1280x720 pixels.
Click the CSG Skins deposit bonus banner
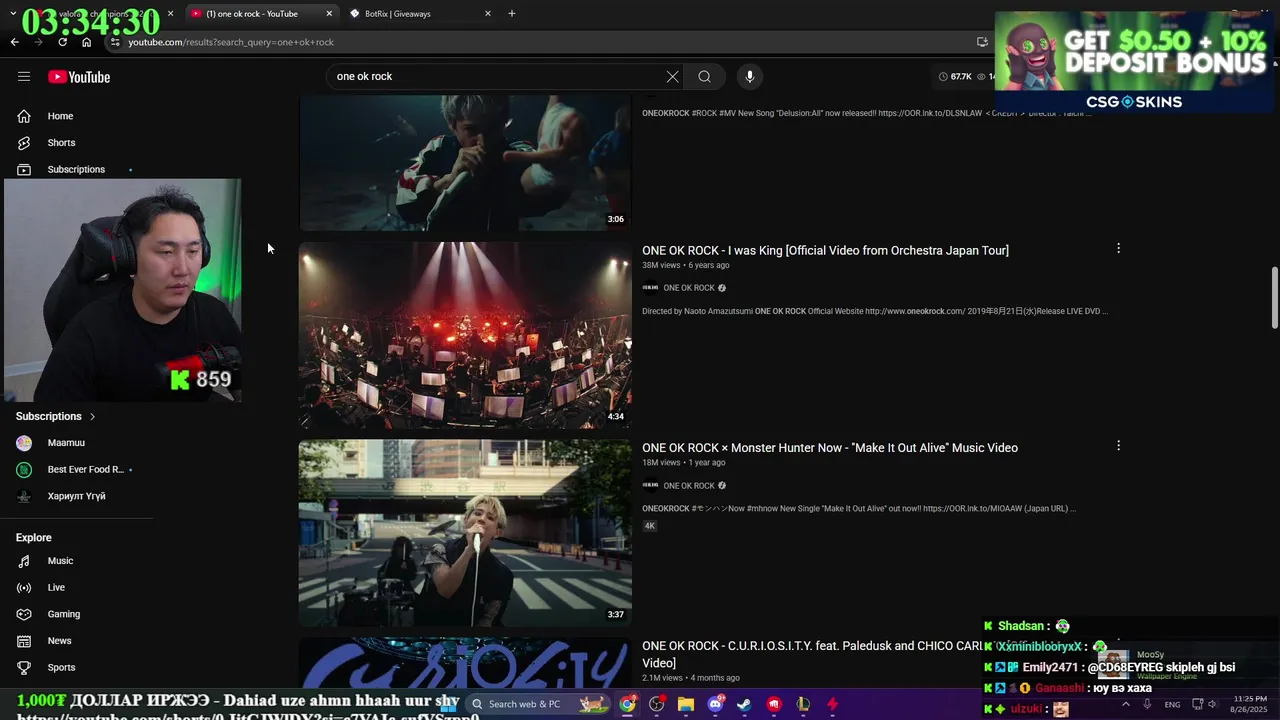pos(1136,62)
